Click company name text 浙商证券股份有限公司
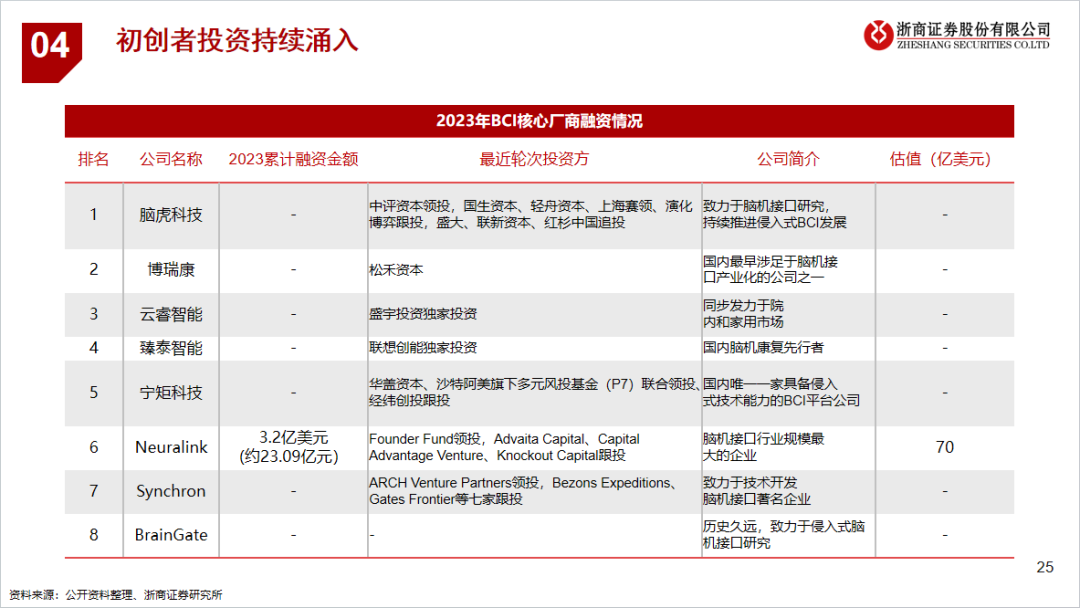1080x608 pixels. point(973,29)
